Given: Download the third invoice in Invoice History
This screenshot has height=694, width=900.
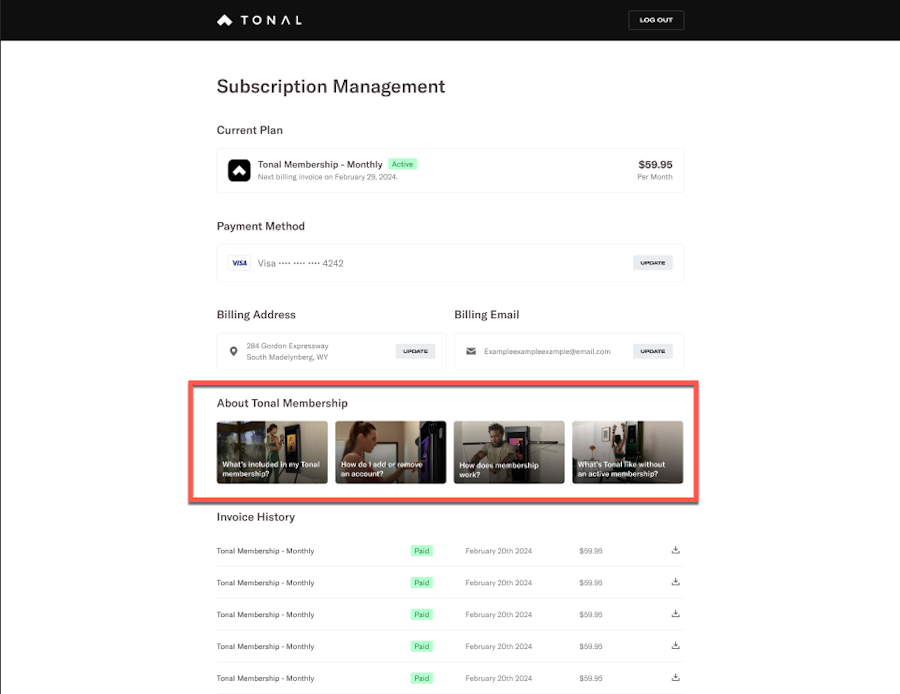Looking at the screenshot, I should [x=676, y=614].
